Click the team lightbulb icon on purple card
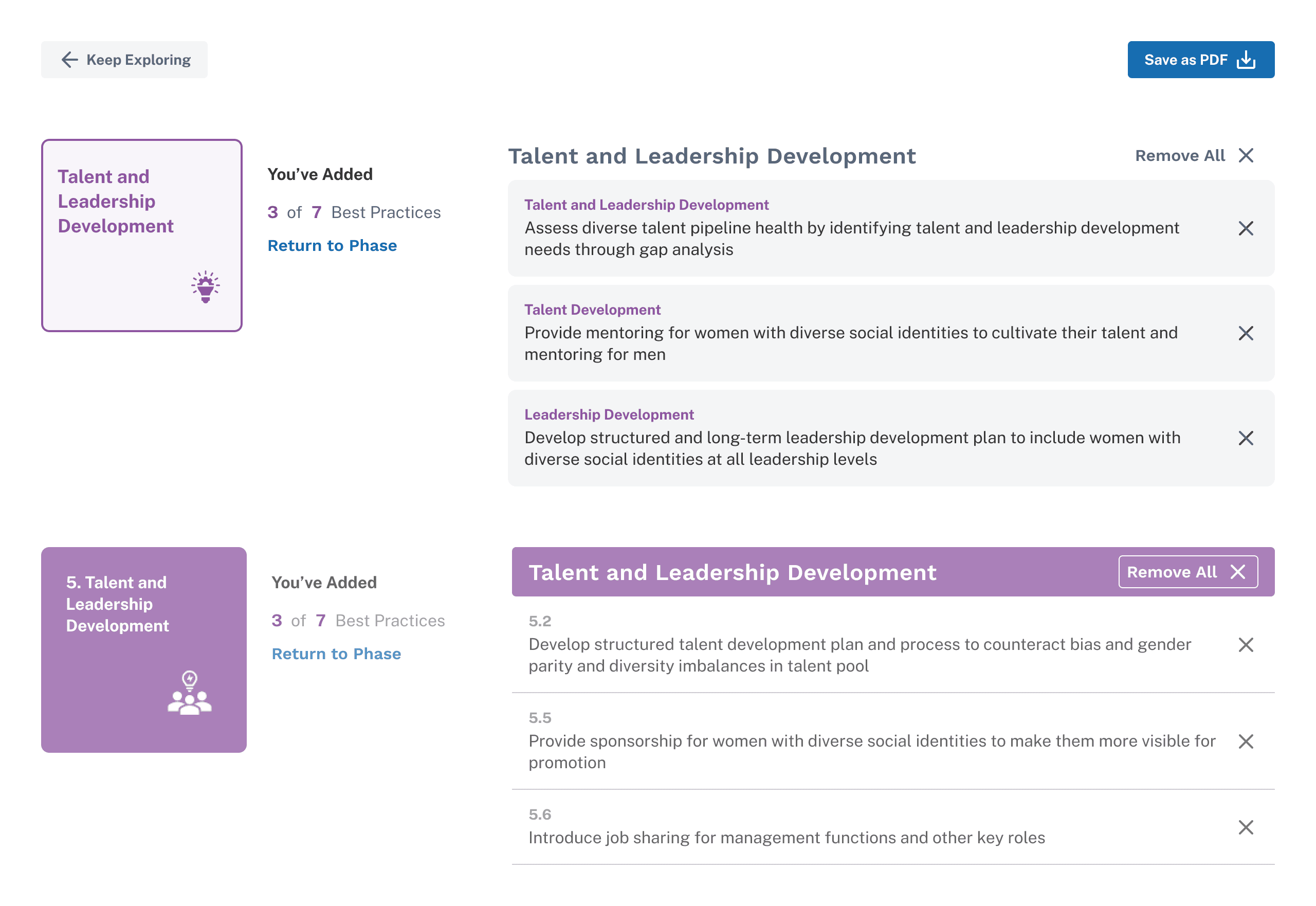This screenshot has width=1316, height=906. click(190, 693)
